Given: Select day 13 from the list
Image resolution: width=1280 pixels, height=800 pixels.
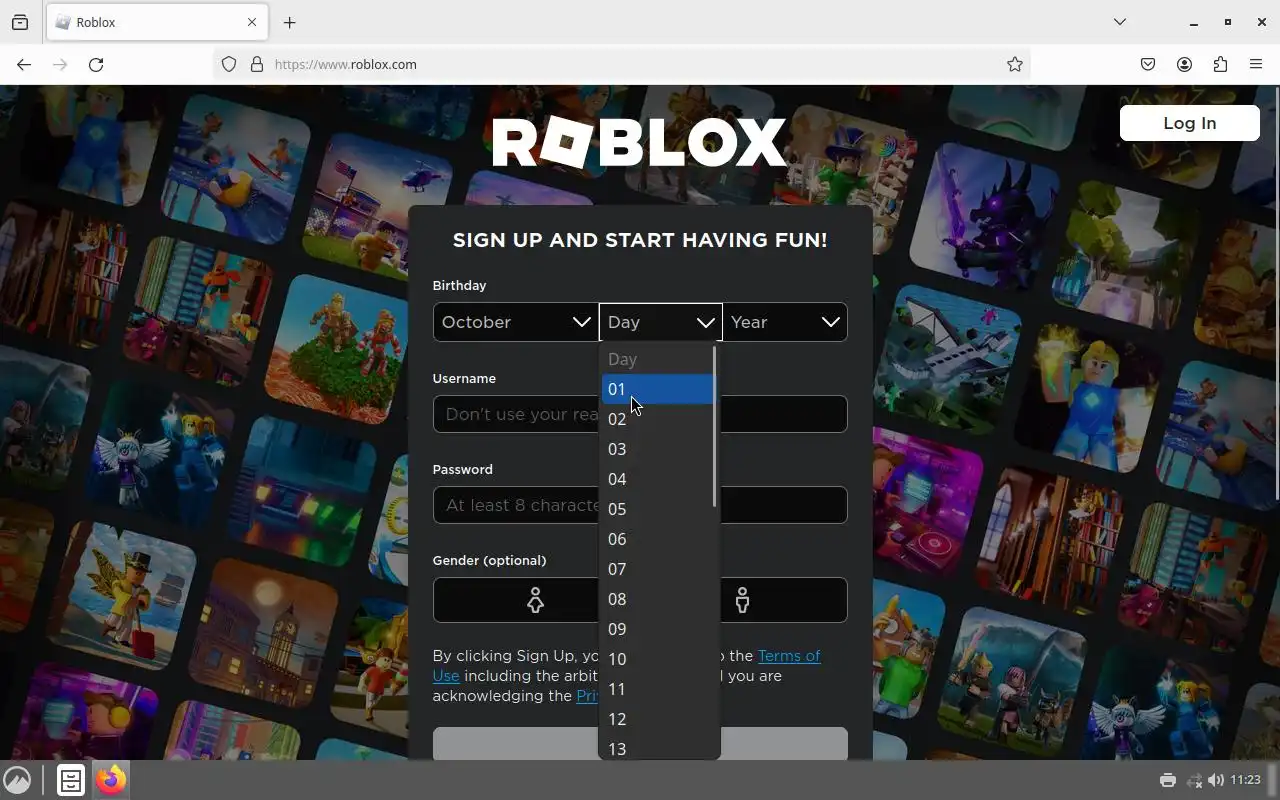Looking at the screenshot, I should (x=657, y=747).
